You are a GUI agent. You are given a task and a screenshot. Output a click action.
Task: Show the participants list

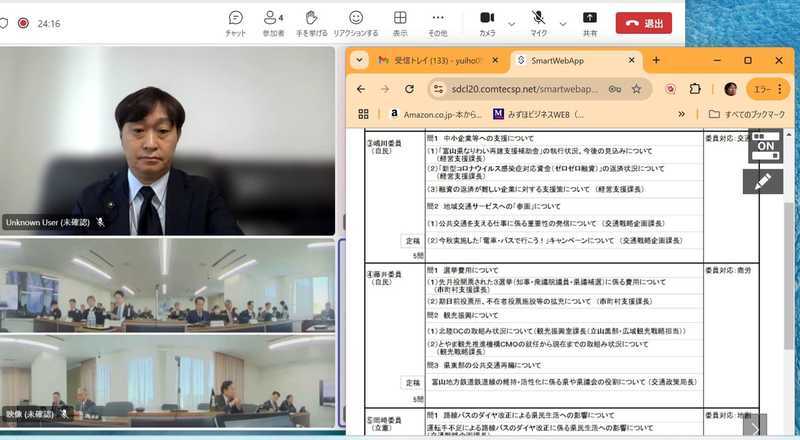click(273, 22)
